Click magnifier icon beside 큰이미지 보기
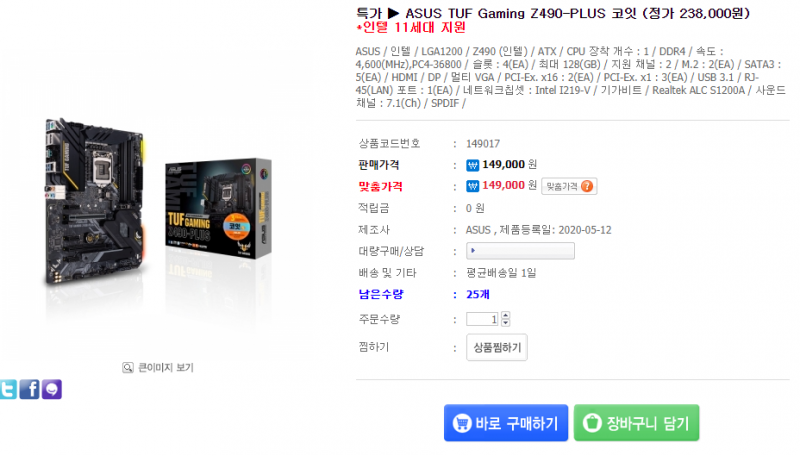Image resolution: width=800 pixels, height=456 pixels. pyautogui.click(x=128, y=367)
